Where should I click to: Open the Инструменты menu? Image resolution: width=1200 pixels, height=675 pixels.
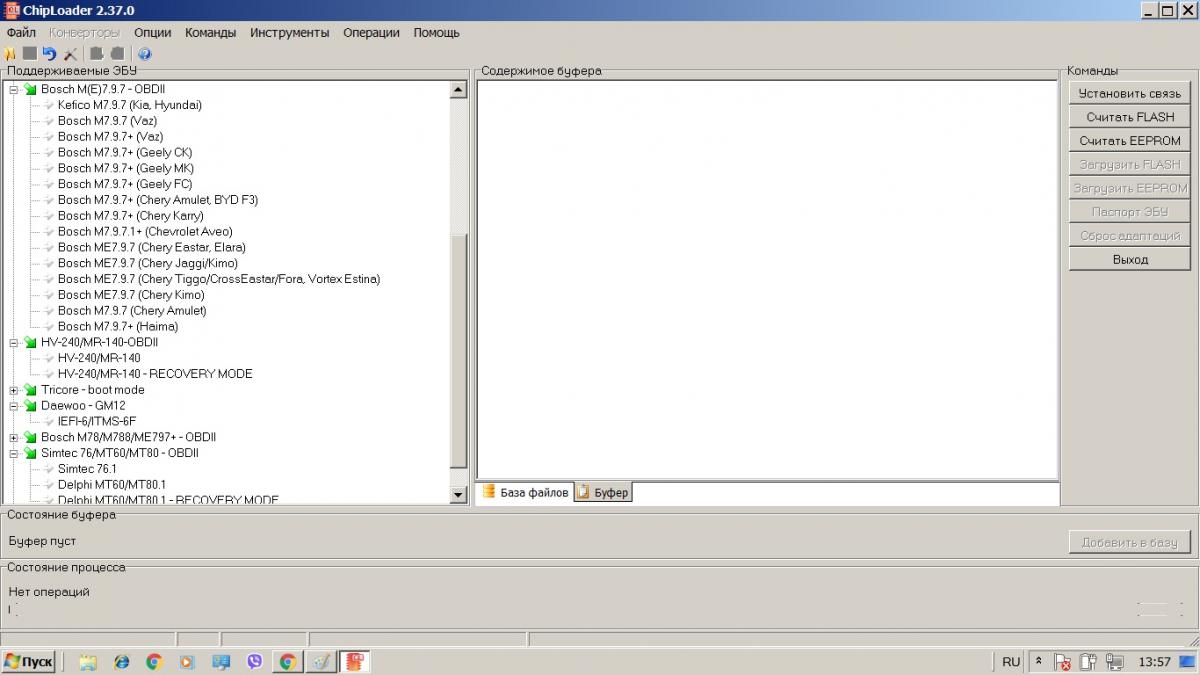[x=290, y=32]
